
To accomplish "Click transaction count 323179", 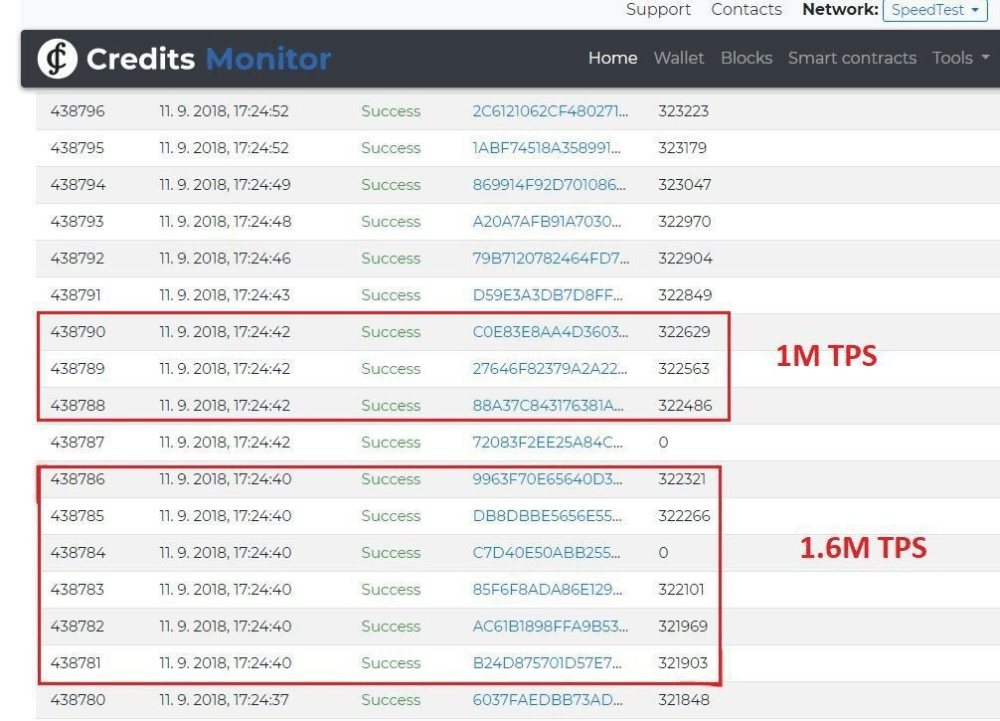I will (682, 148).
